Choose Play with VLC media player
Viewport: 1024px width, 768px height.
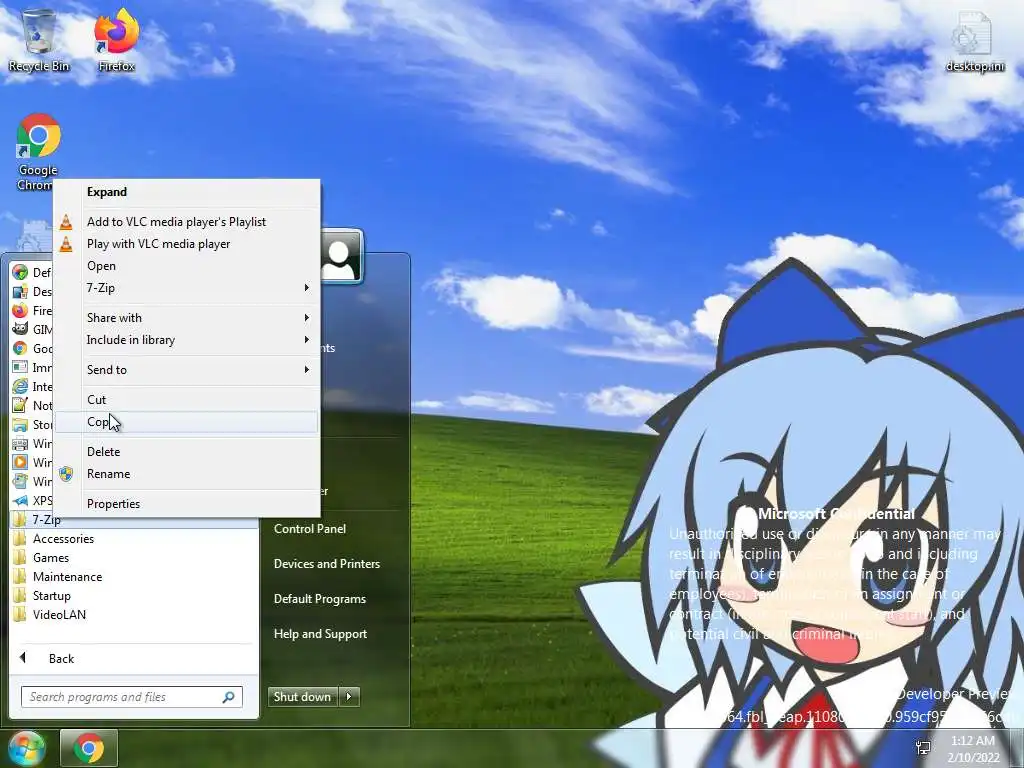click(186, 244)
